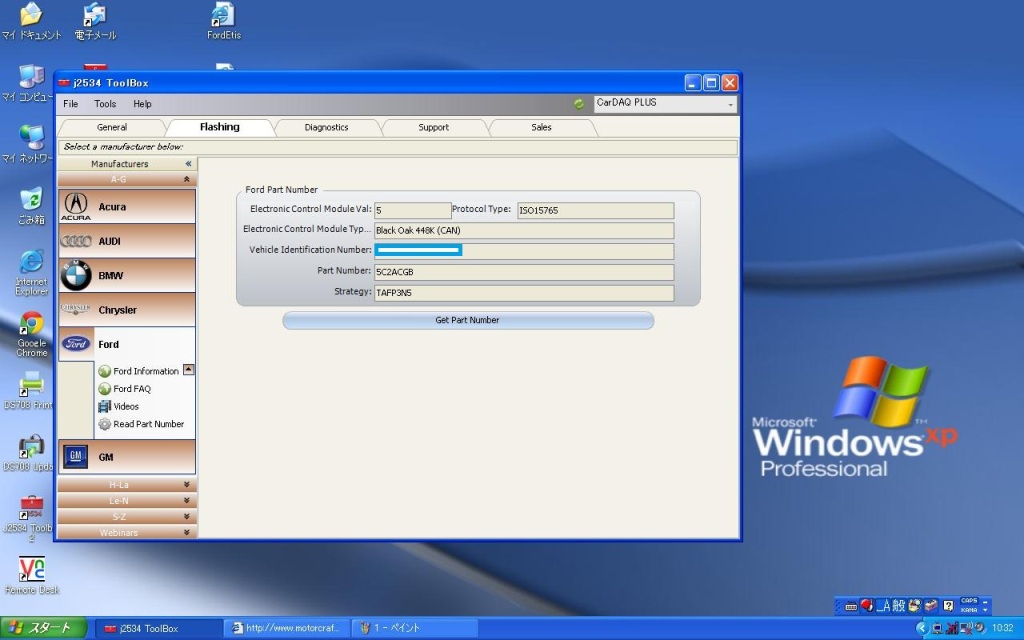
Task: Expand the Webinars group
Action: [x=127, y=532]
